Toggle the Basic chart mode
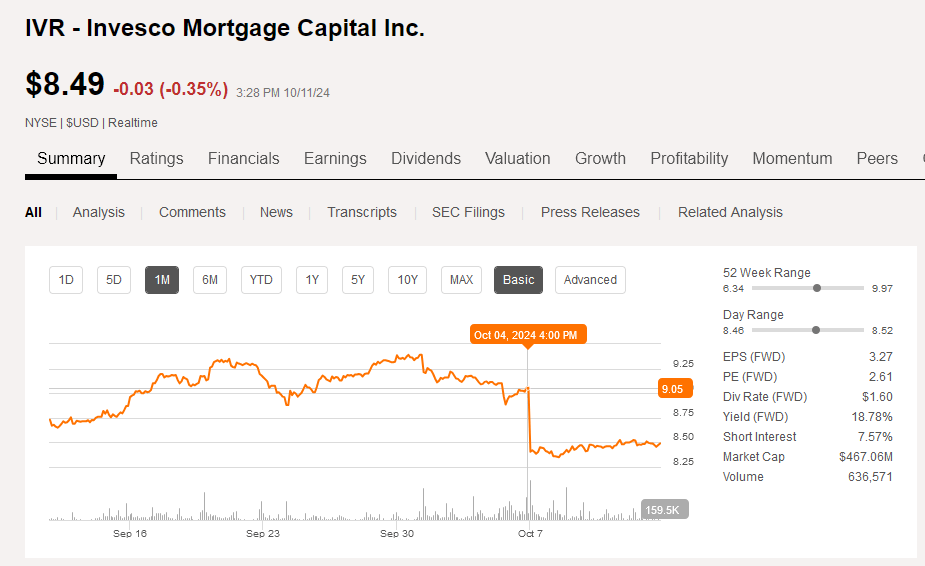925x566 pixels. [x=518, y=280]
